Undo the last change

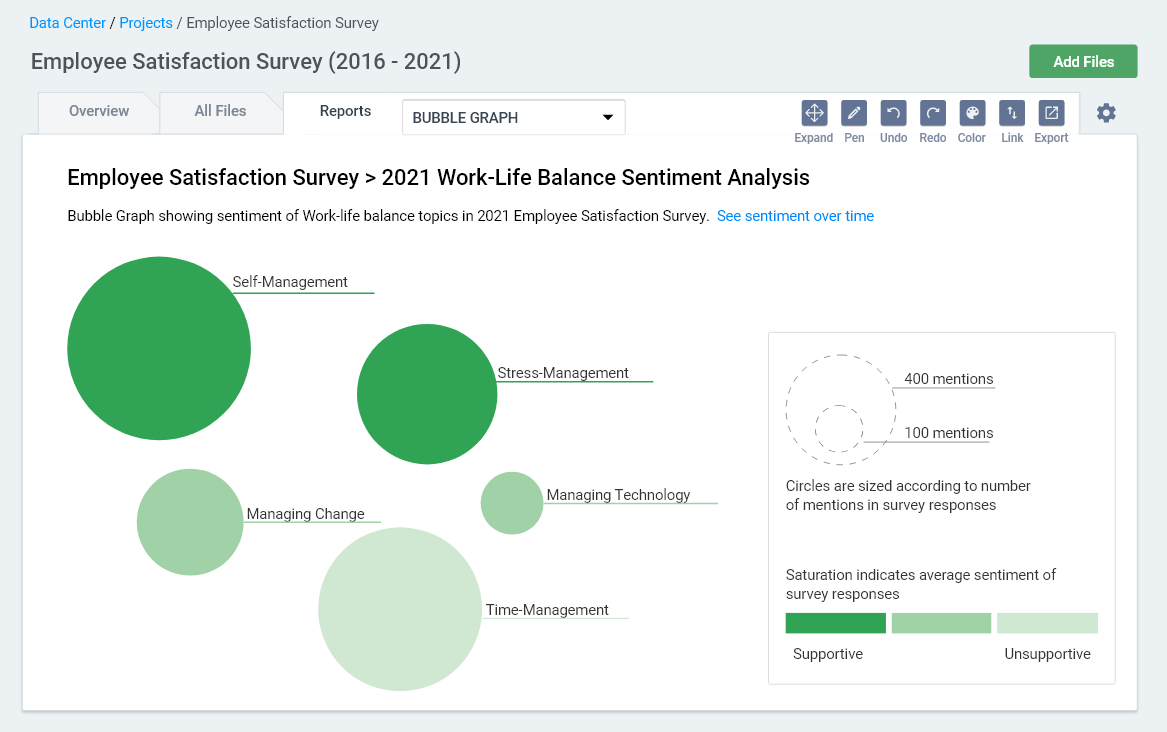892,112
